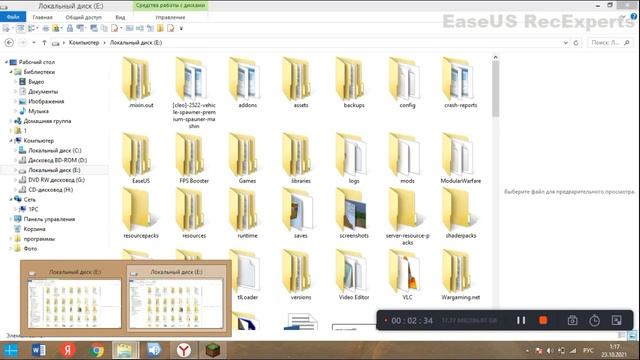Click the yellow archive folder toolbar icon

160,28
